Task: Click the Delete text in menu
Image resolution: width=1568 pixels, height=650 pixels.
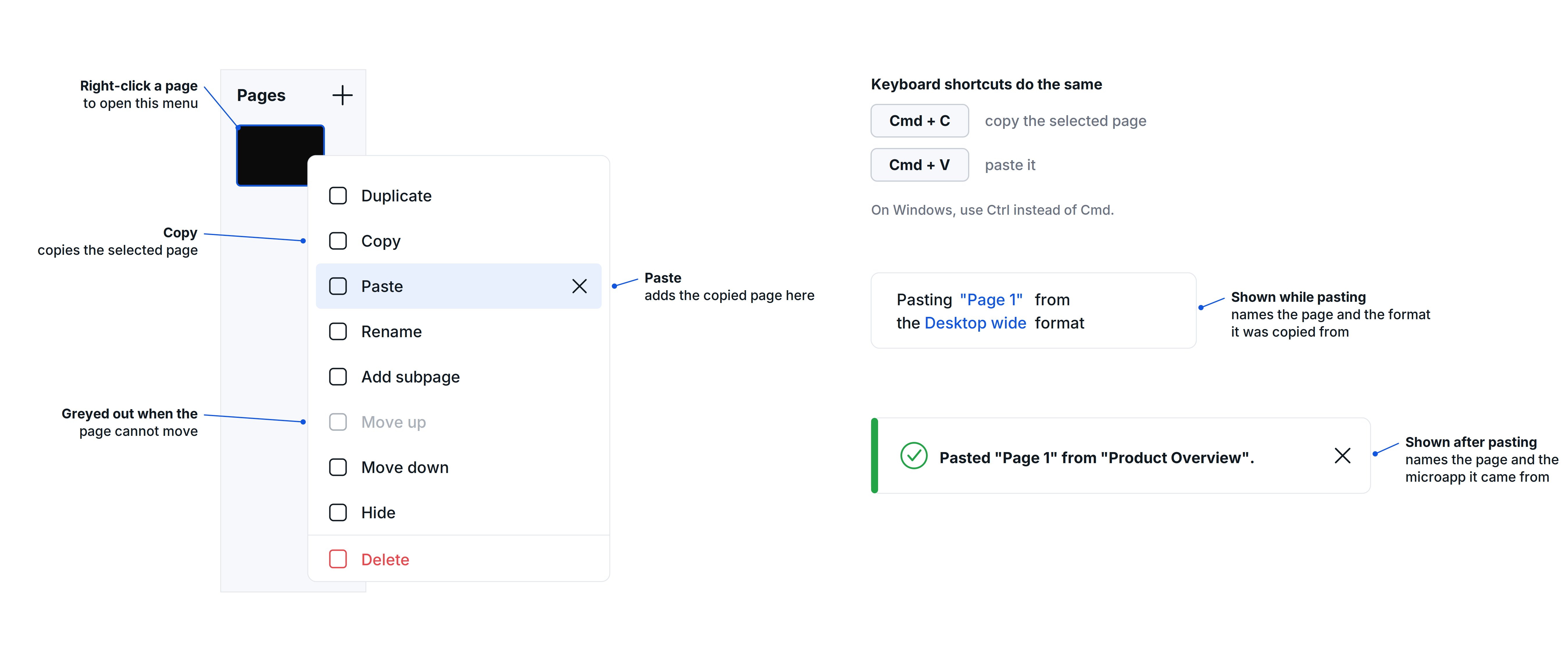Action: coord(385,559)
